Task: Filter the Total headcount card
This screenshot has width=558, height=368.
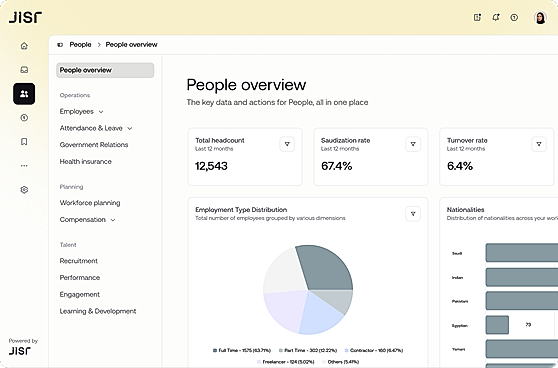Action: (287, 144)
